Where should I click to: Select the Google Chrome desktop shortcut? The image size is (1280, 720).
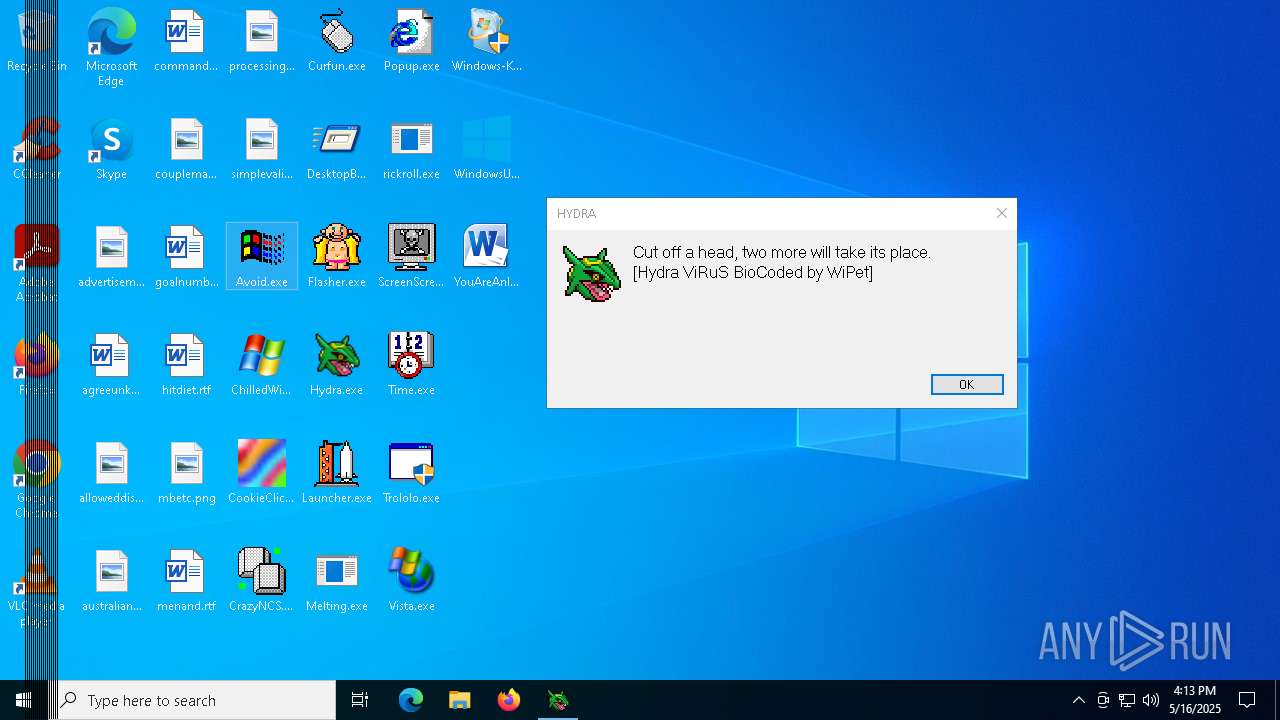pos(36,479)
